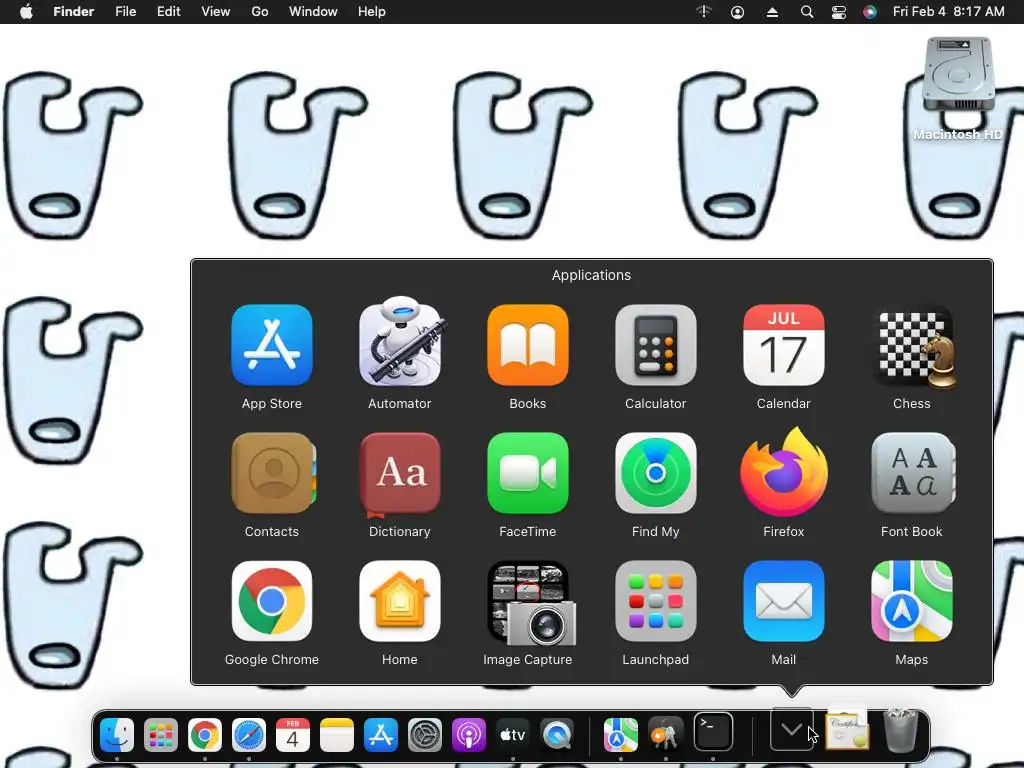This screenshot has height=768, width=1024.
Task: Open the certificate document in the Dock
Action: point(847,729)
